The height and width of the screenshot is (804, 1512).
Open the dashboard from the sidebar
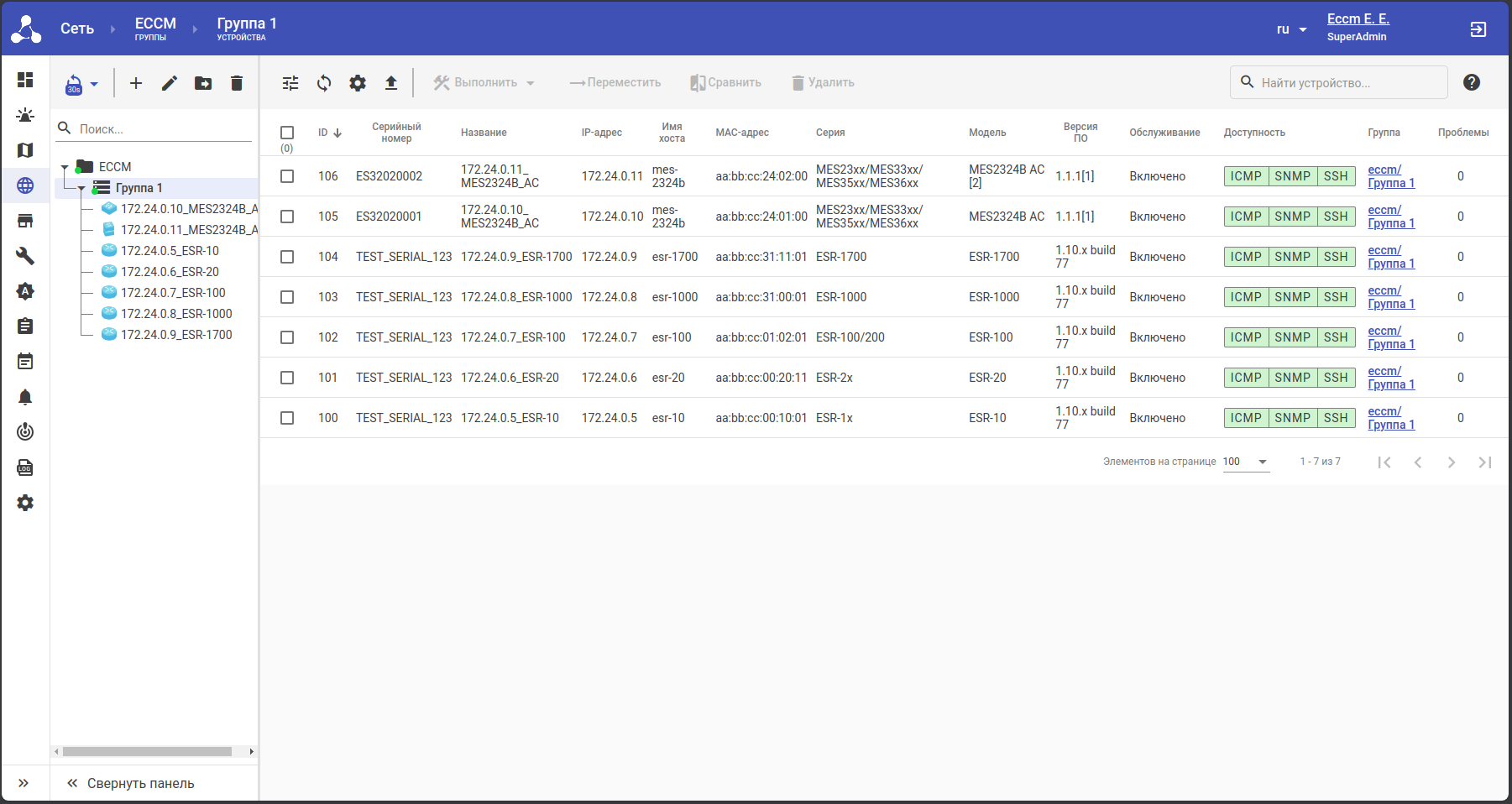click(25, 80)
